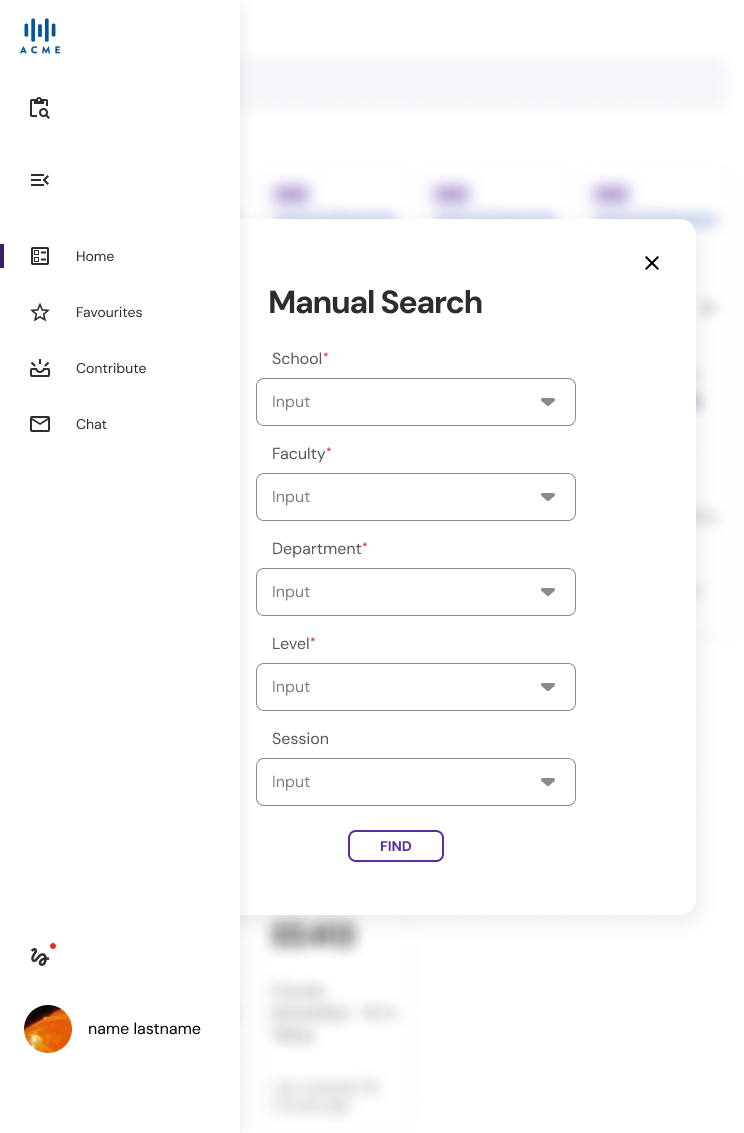Open the Department dropdown

tap(416, 592)
